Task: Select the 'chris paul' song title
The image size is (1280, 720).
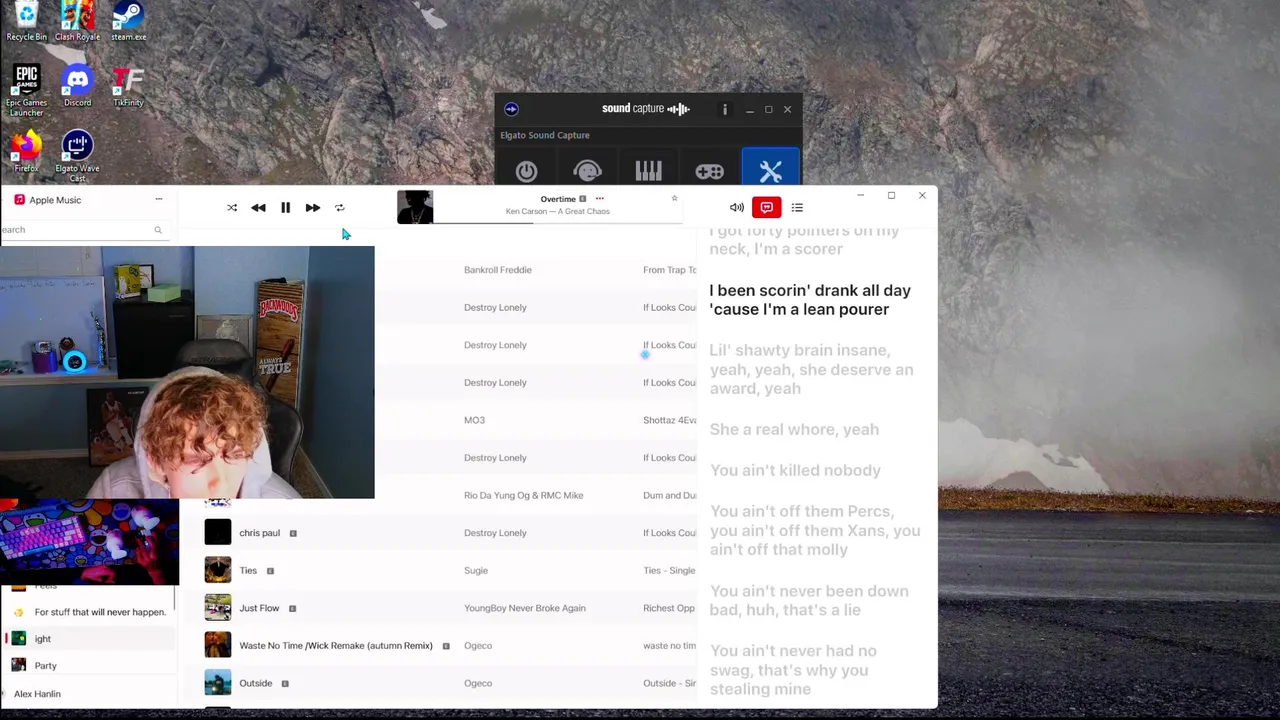Action: tap(259, 533)
